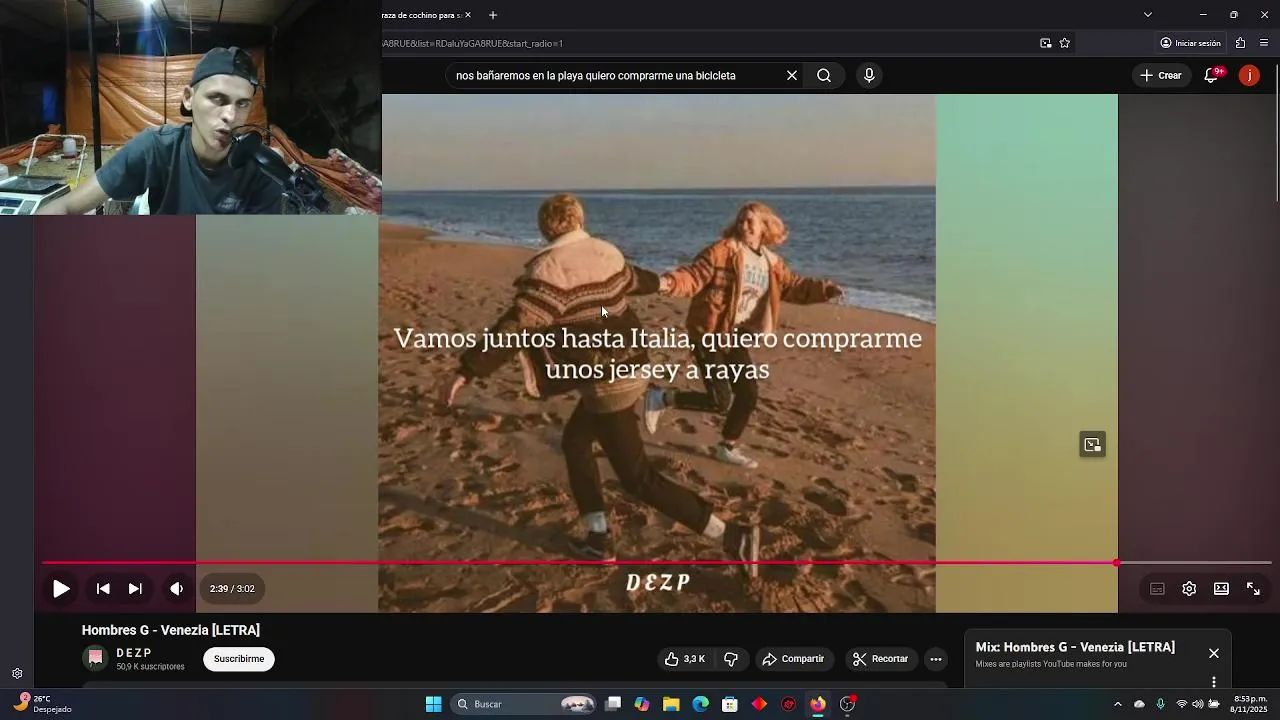The image size is (1280, 720).
Task: Launch Microsoft Edge from taskbar
Action: coord(701,704)
